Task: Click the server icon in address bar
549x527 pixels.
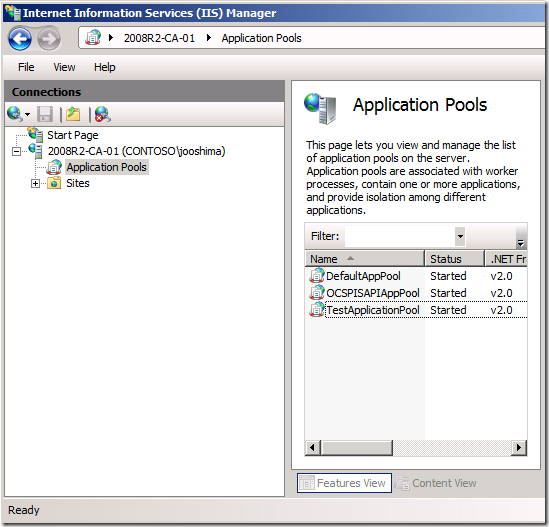Action: [93, 37]
